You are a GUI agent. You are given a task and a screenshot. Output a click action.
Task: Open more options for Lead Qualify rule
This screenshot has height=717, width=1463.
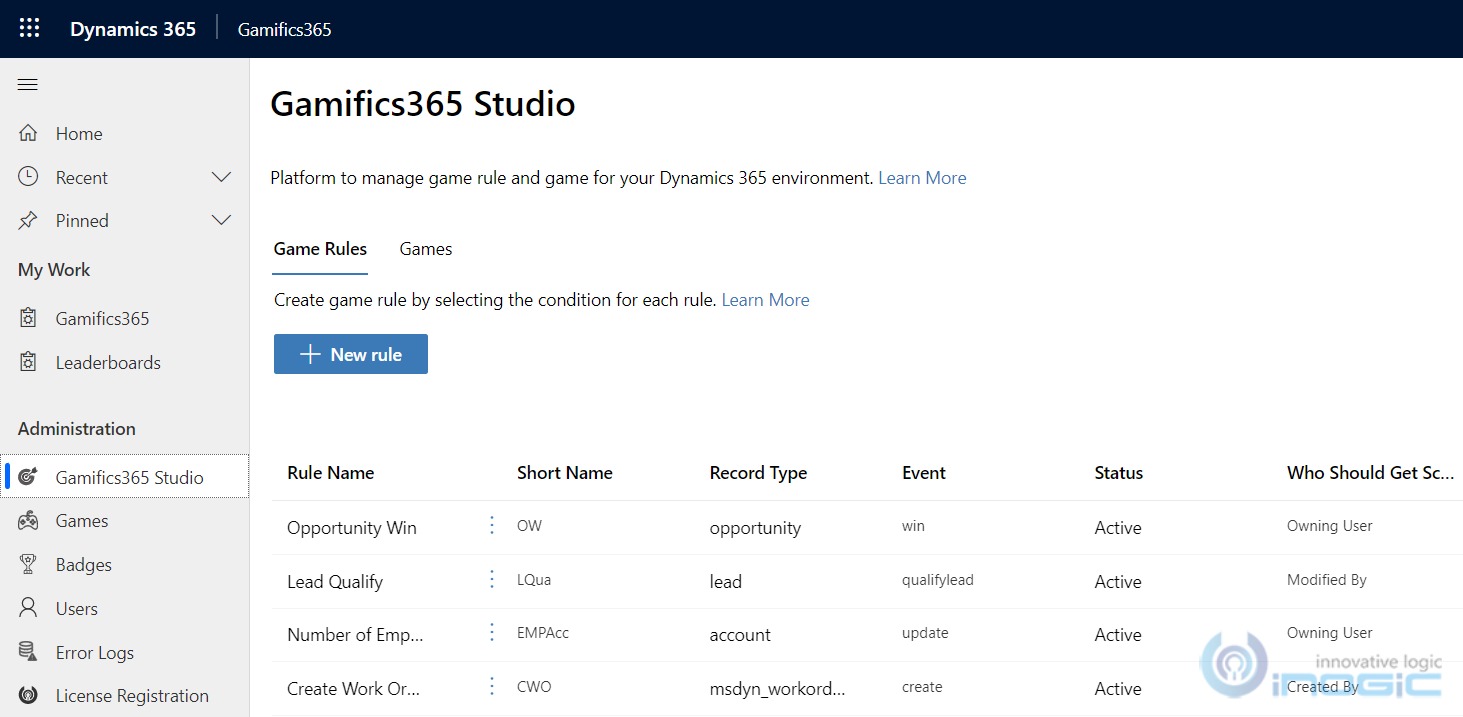(x=491, y=579)
